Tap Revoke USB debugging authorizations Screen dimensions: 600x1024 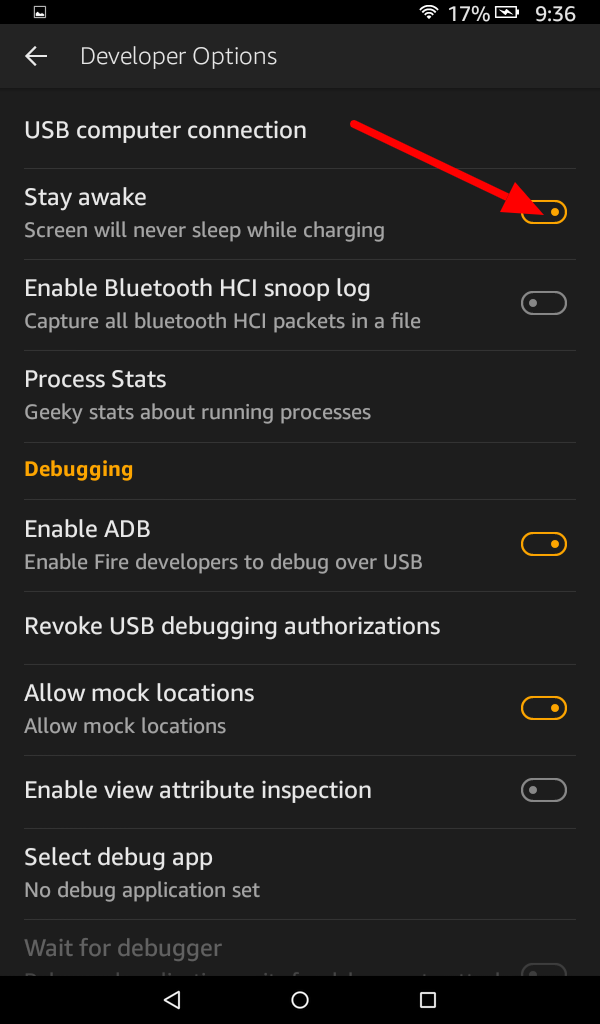[x=232, y=626]
